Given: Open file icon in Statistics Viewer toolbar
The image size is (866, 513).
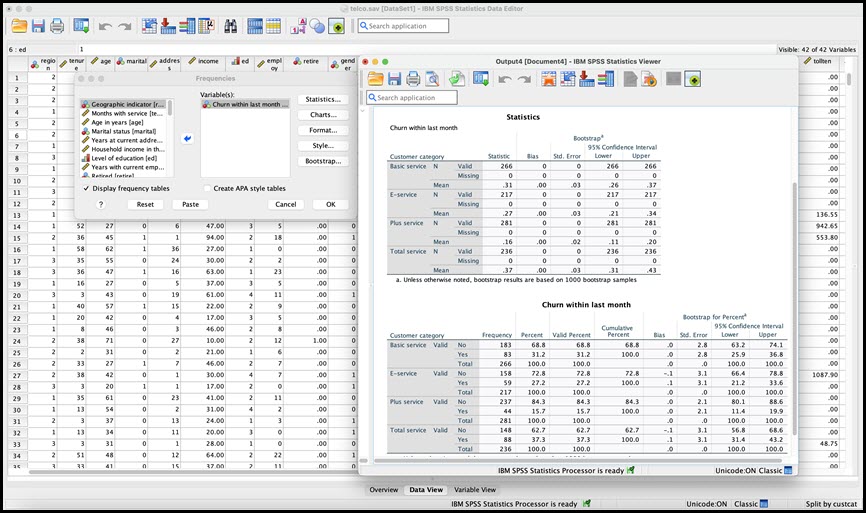Looking at the screenshot, I should pos(376,79).
